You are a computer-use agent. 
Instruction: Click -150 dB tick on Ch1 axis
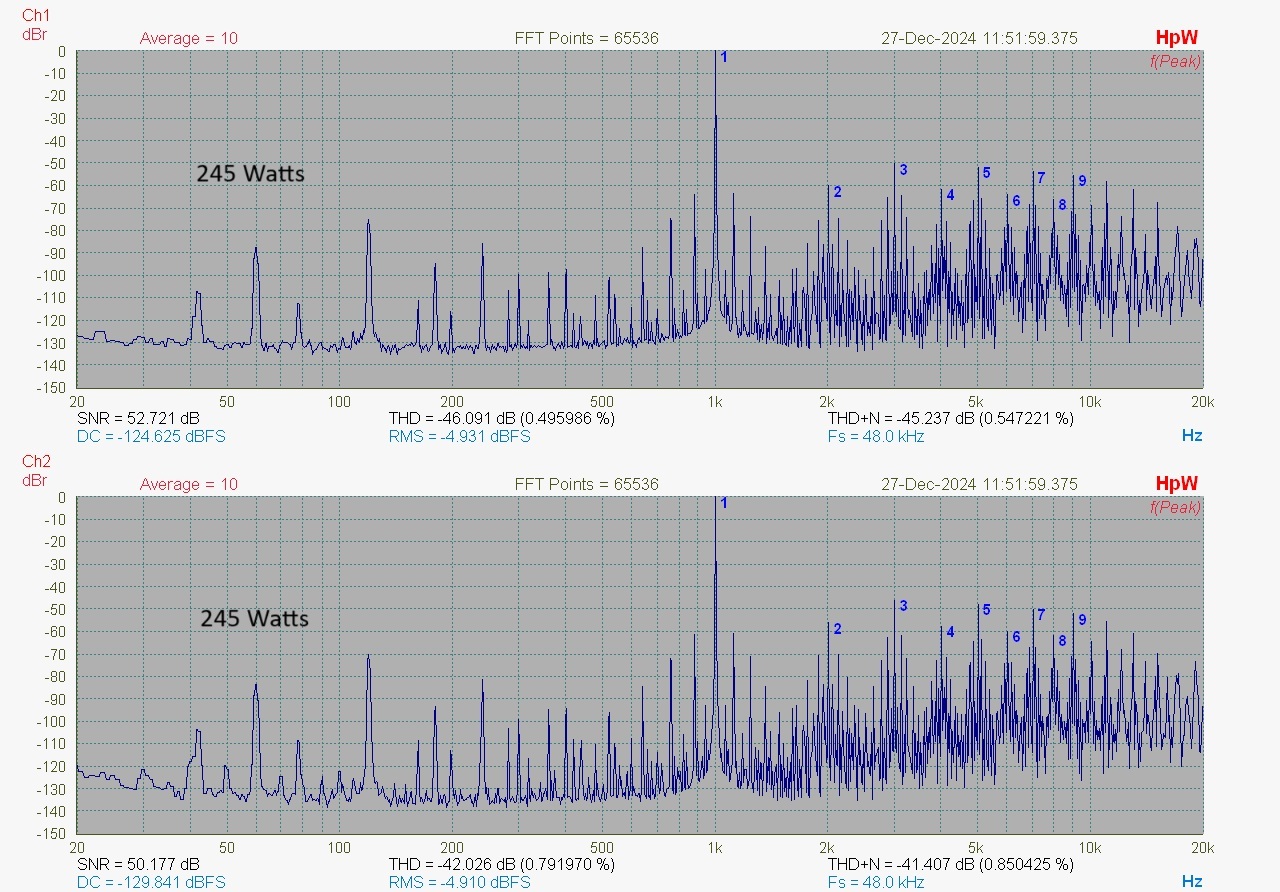point(54,388)
